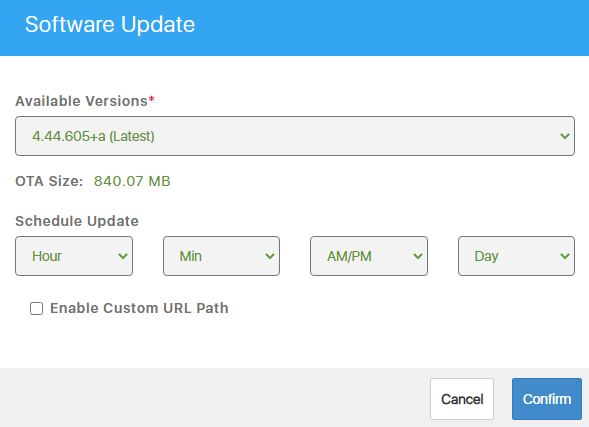
Task: Open the Day dropdown
Action: (517, 256)
